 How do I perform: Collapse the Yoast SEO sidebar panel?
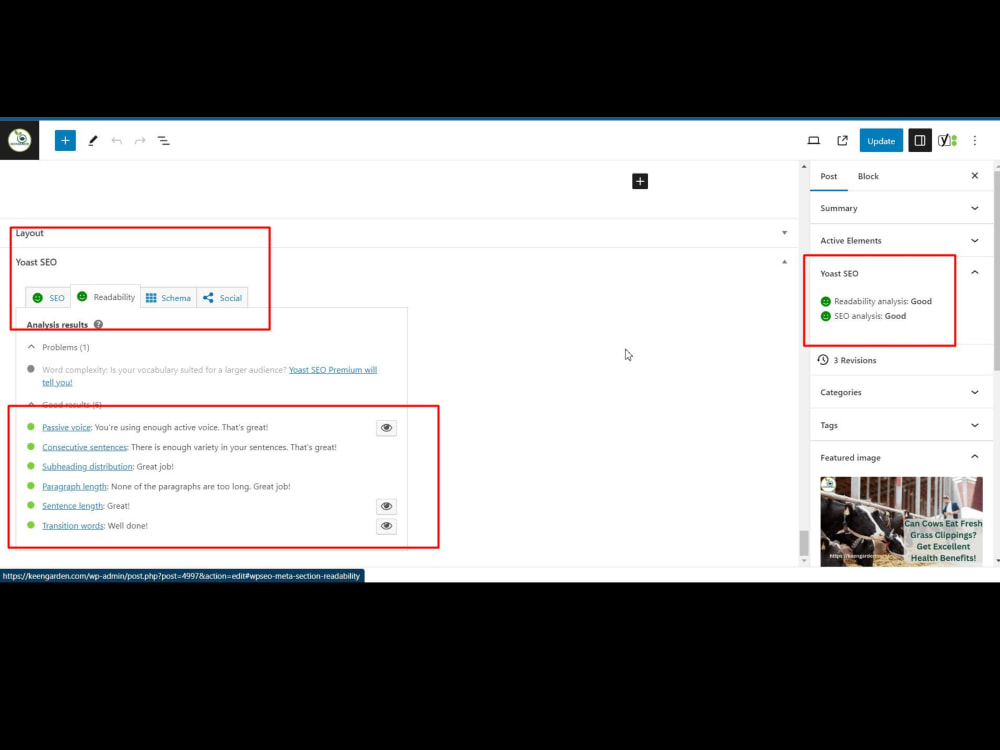(x=974, y=273)
